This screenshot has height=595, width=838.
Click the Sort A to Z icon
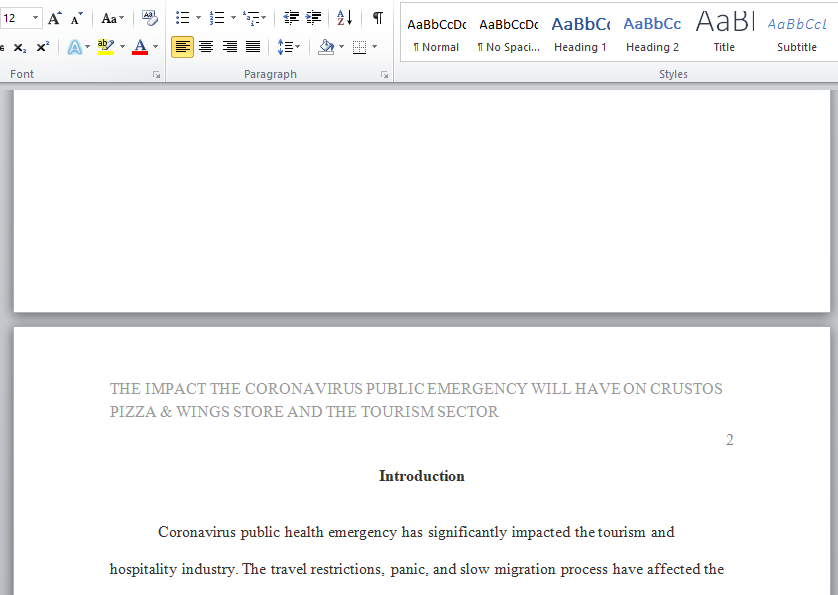[x=345, y=18]
